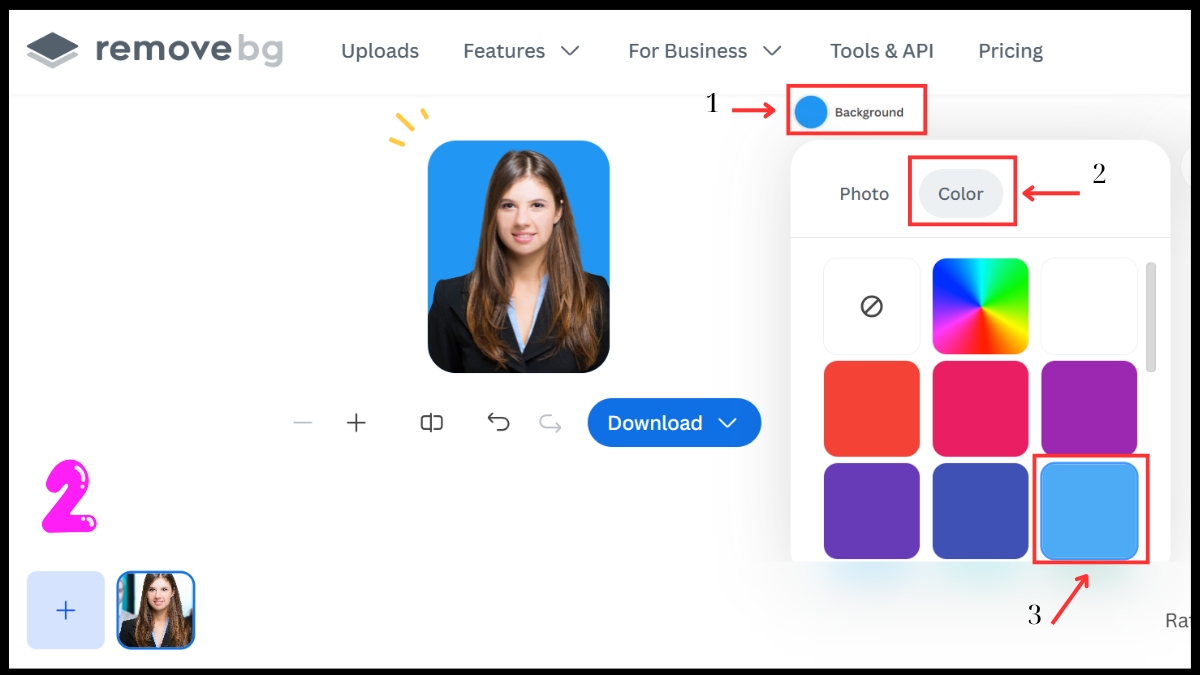Switch to the Photo tab

click(864, 194)
